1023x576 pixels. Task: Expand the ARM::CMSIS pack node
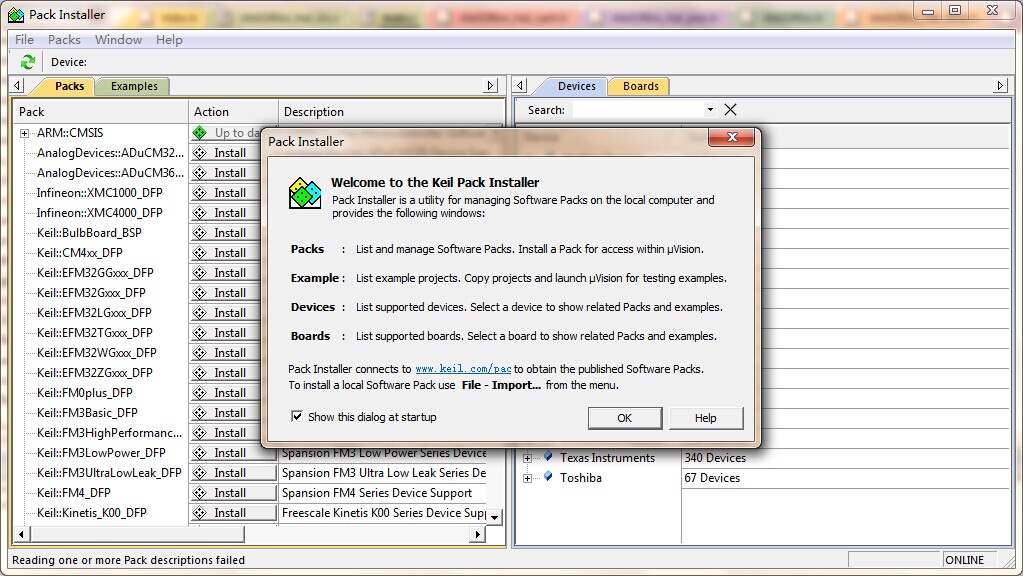pos(24,133)
